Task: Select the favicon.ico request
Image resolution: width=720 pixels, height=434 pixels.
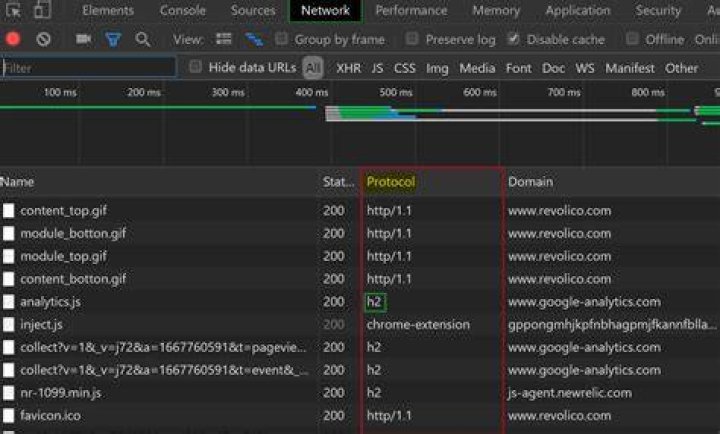Action: (360, 416)
